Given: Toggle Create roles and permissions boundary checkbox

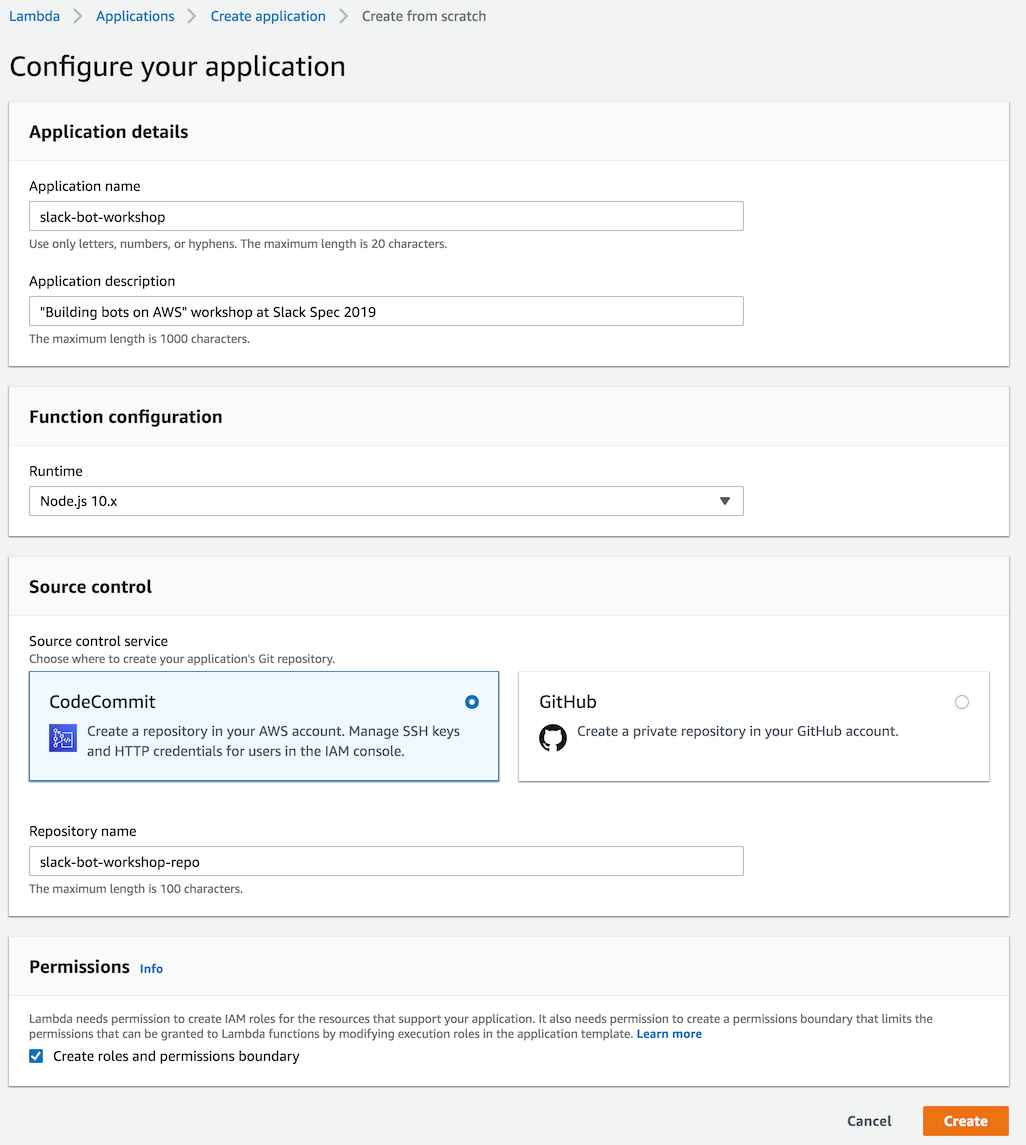Looking at the screenshot, I should [36, 1056].
